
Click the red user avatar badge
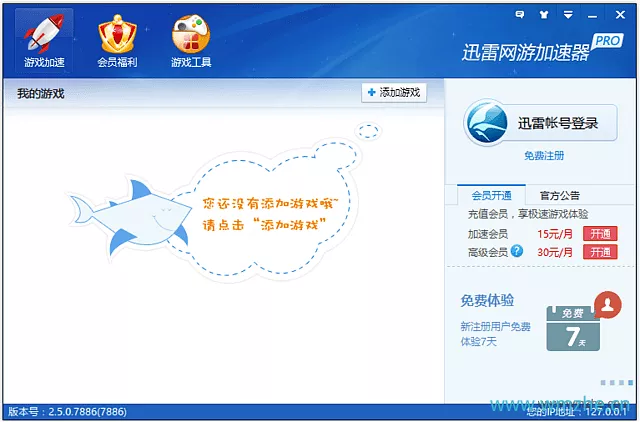pos(608,305)
